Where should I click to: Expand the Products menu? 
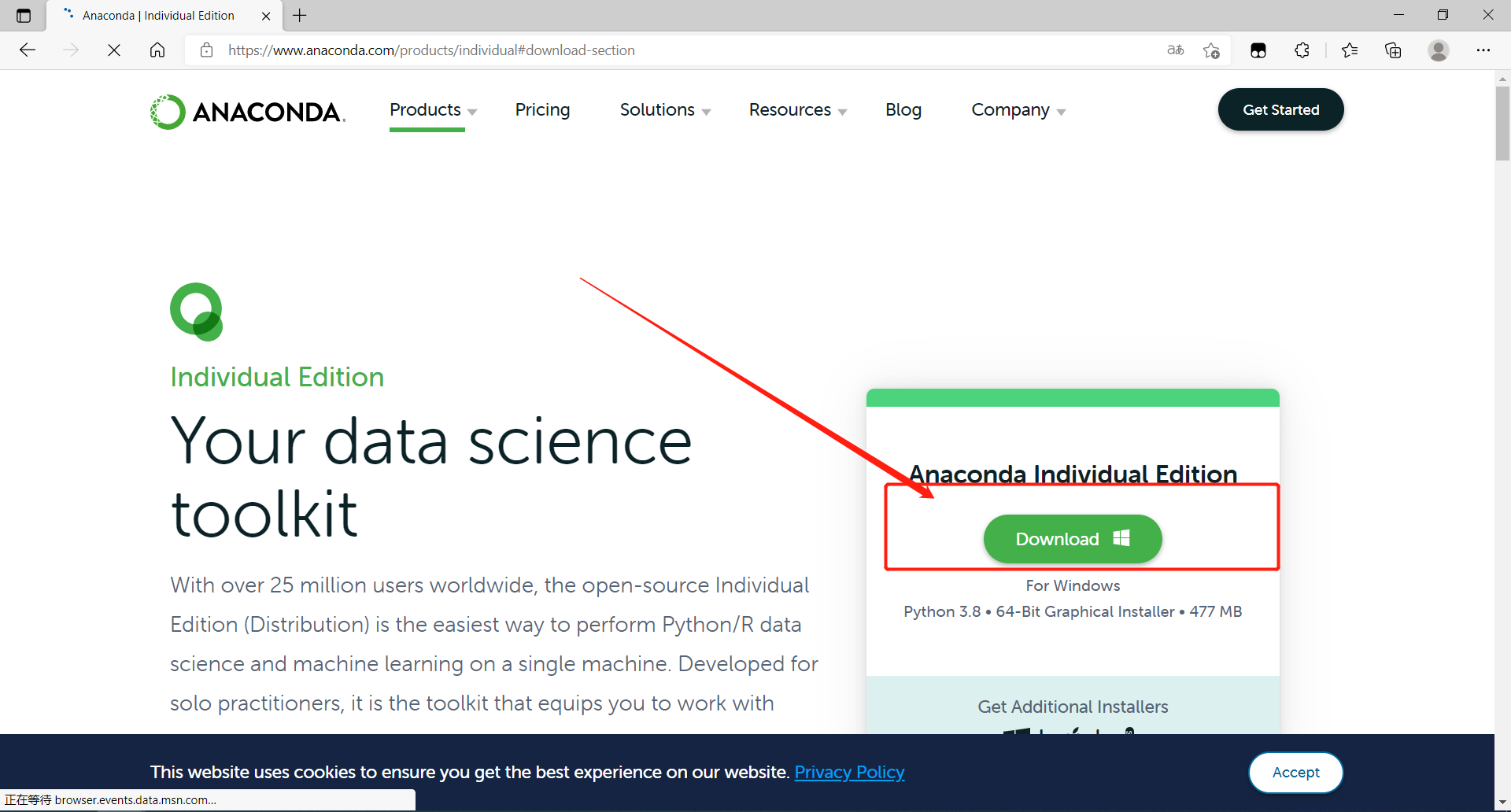(433, 110)
